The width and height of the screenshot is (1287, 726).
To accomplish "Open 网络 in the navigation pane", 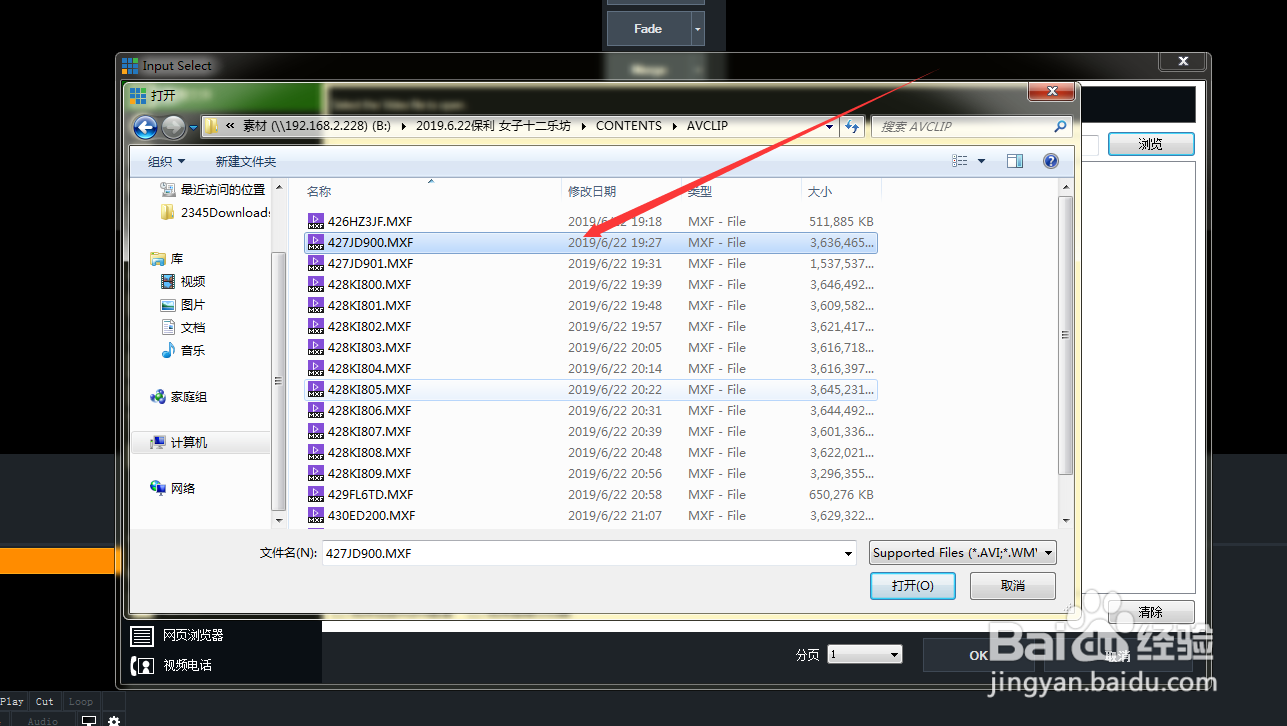I will tap(173, 488).
